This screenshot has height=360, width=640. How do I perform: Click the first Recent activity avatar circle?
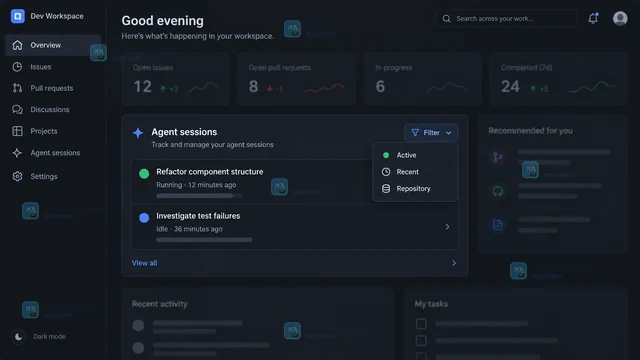pyautogui.click(x=138, y=325)
